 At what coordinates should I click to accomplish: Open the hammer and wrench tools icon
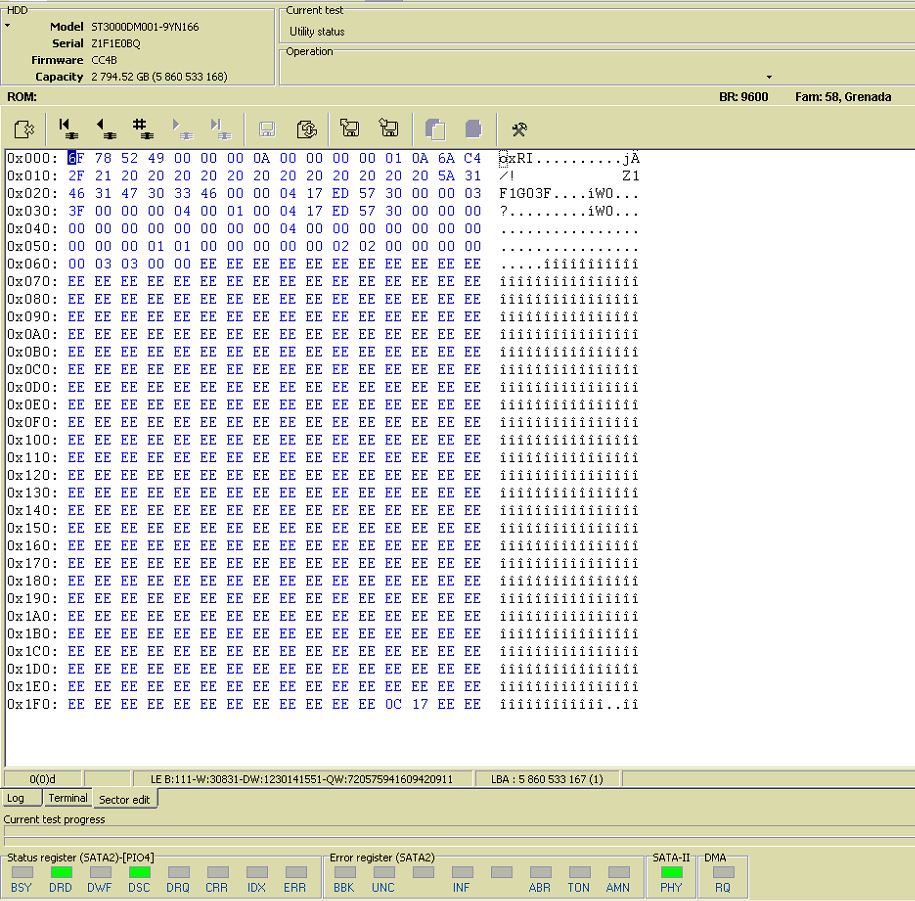pos(519,129)
